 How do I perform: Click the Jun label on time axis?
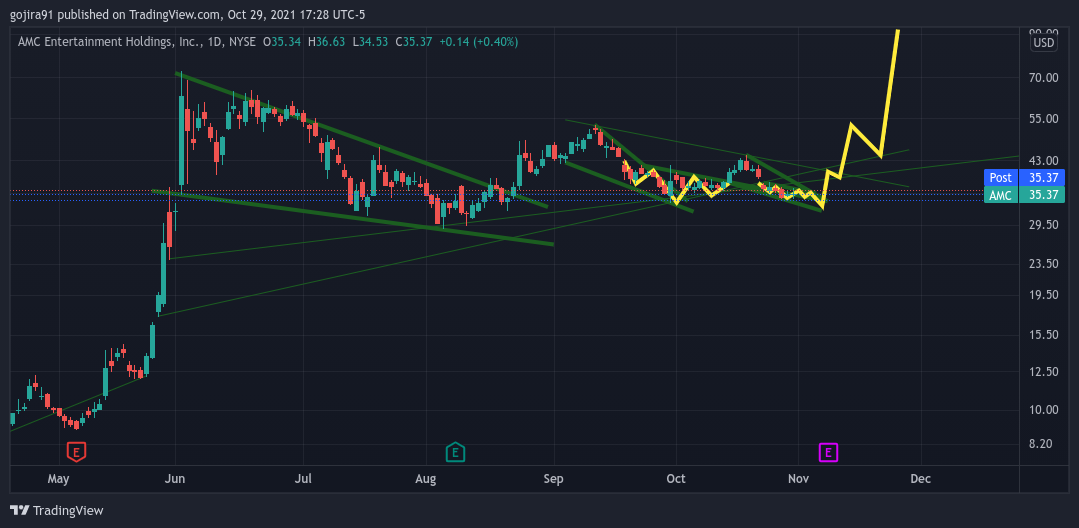pos(176,478)
